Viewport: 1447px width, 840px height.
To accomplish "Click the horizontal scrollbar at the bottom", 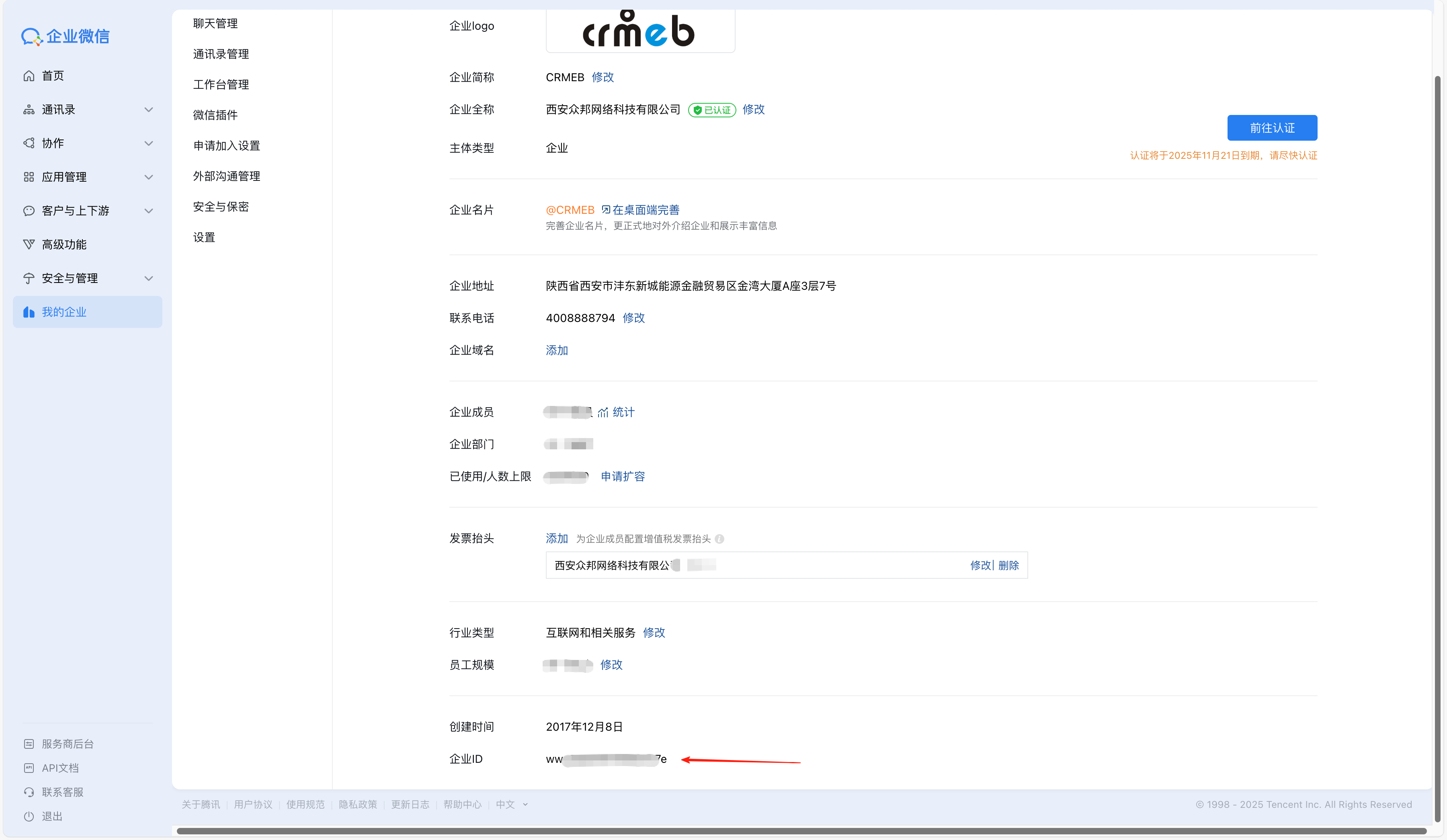I will pyautogui.click(x=801, y=831).
